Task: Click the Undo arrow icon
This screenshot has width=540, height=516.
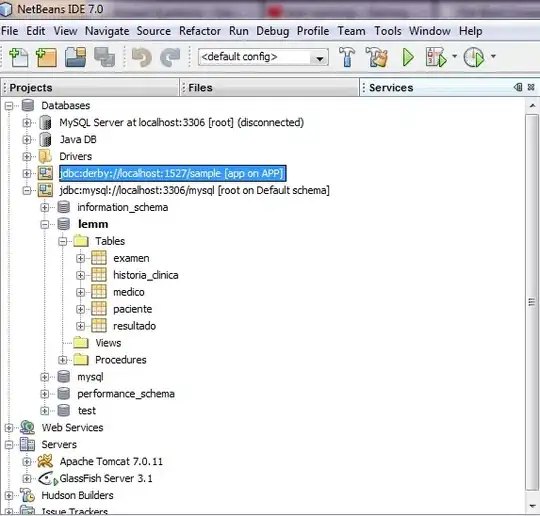Action: point(142,57)
